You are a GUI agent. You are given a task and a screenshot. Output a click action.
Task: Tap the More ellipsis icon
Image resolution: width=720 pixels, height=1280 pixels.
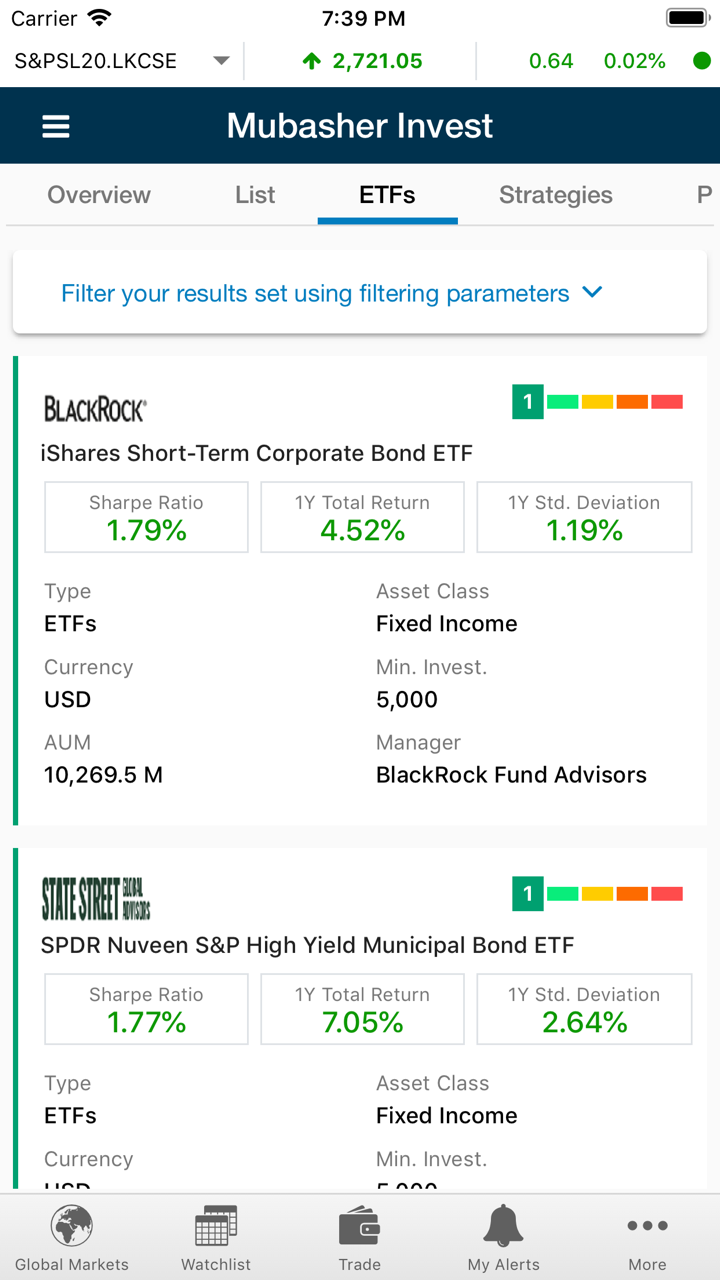647,1226
